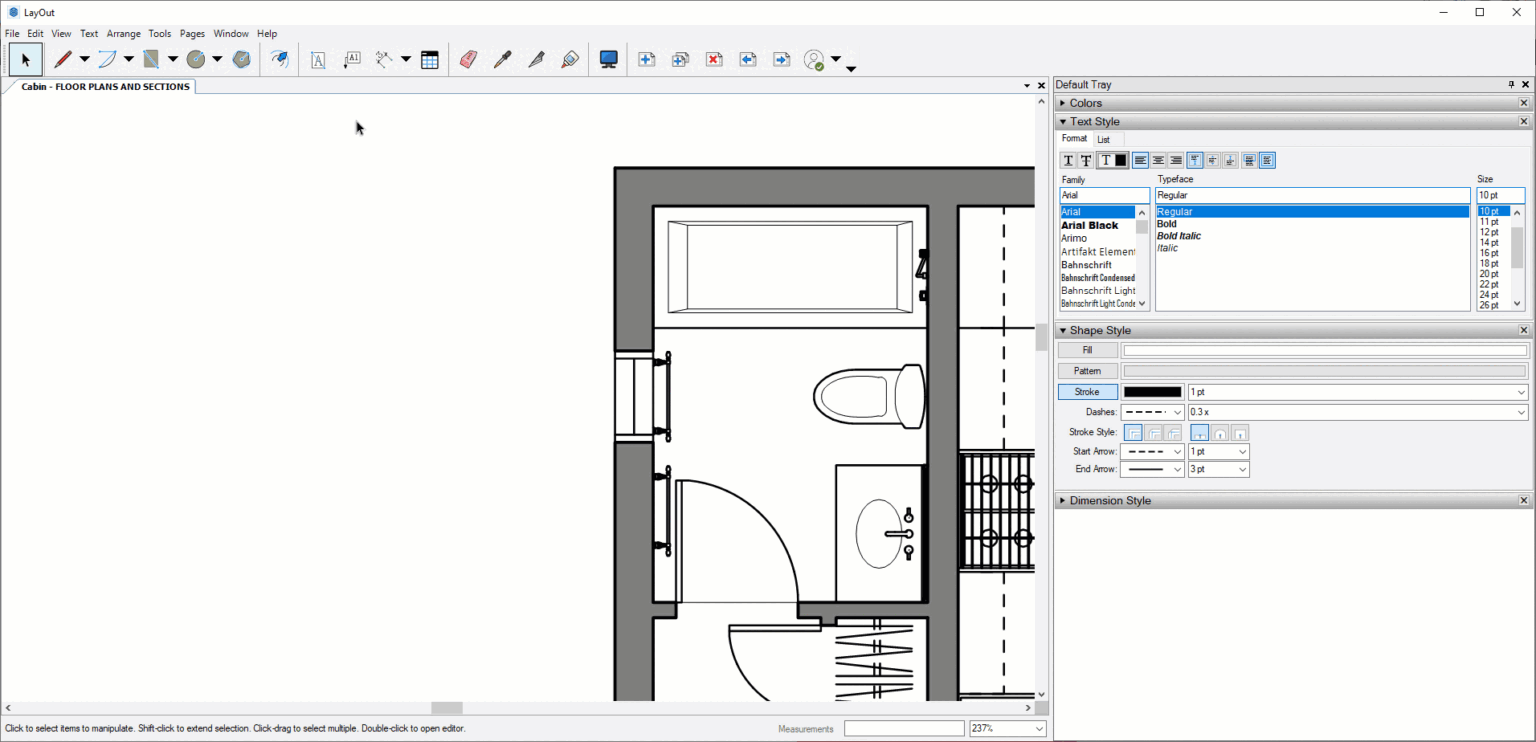This screenshot has height=742, width=1536.
Task: Open the End Arrow dropdown
Action: pyautogui.click(x=1152, y=468)
